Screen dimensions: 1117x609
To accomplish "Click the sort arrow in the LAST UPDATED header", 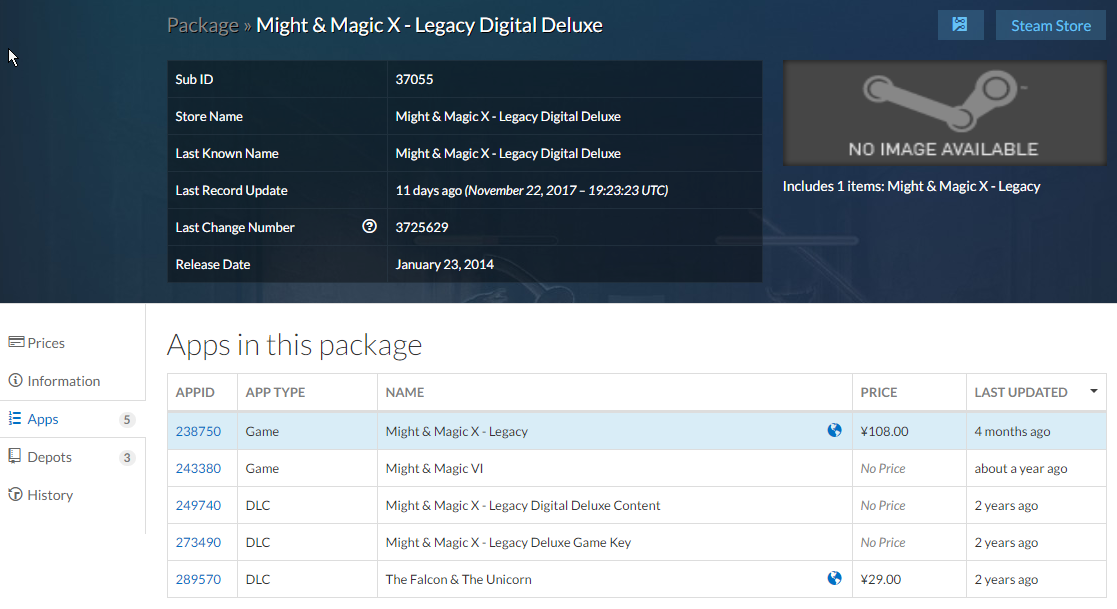I will pyautogui.click(x=1093, y=391).
